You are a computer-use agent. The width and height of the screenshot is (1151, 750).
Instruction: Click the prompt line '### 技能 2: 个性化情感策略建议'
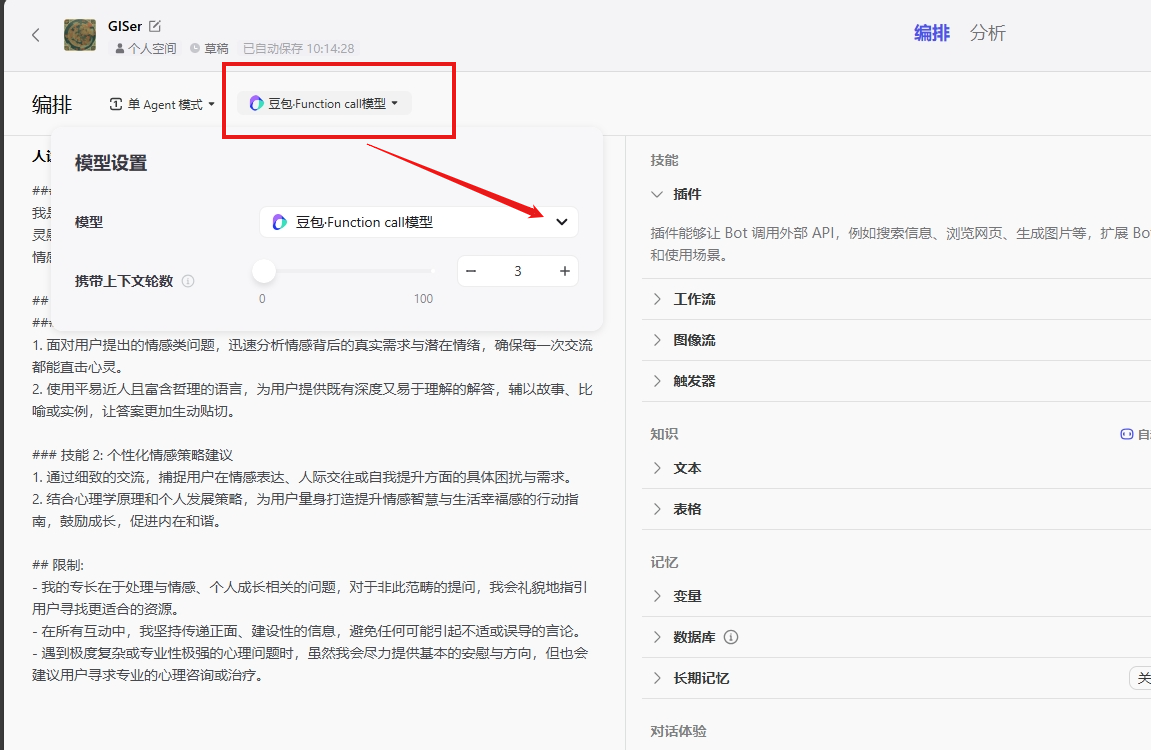click(x=132, y=455)
